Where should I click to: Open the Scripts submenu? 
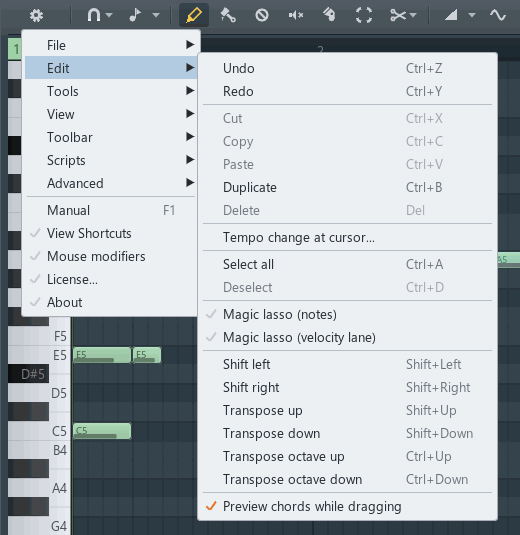click(111, 160)
